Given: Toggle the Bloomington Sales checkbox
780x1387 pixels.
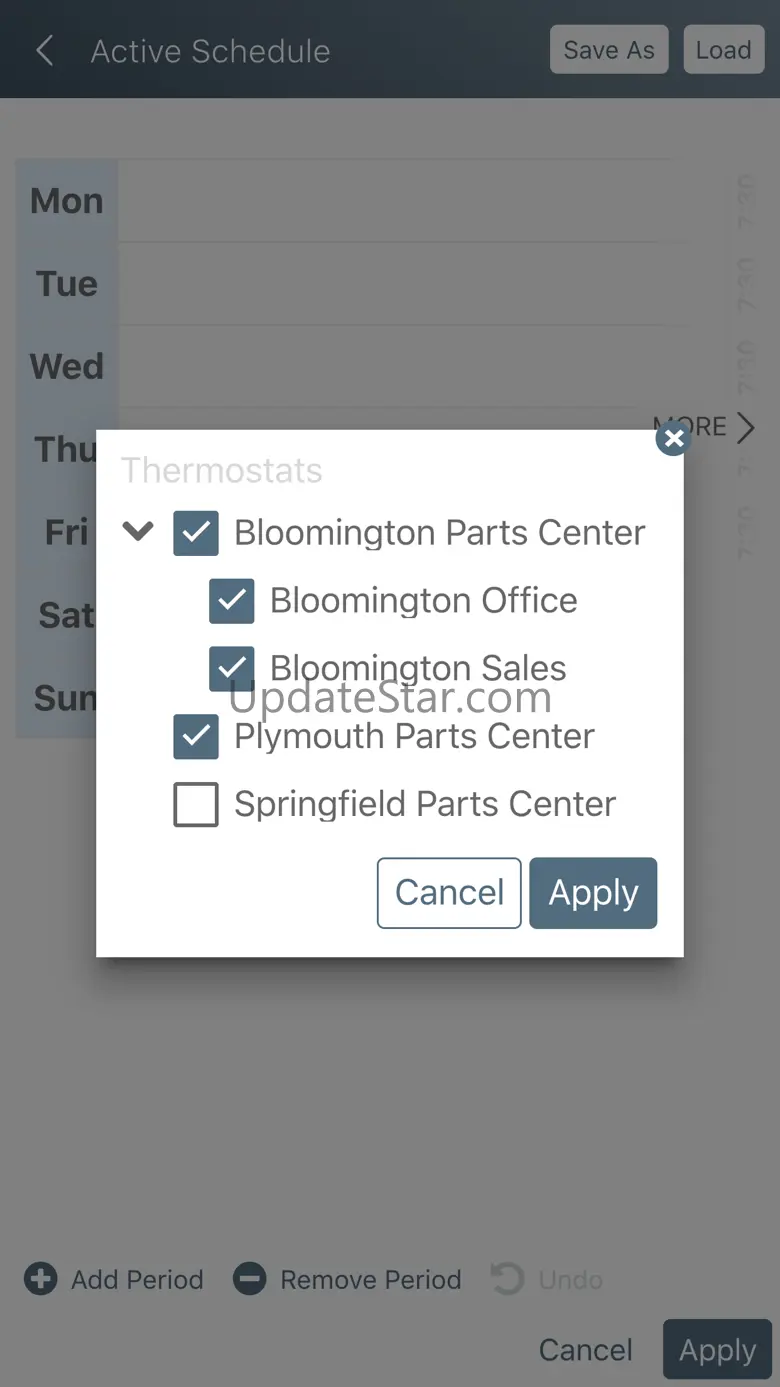Looking at the screenshot, I should 232,669.
